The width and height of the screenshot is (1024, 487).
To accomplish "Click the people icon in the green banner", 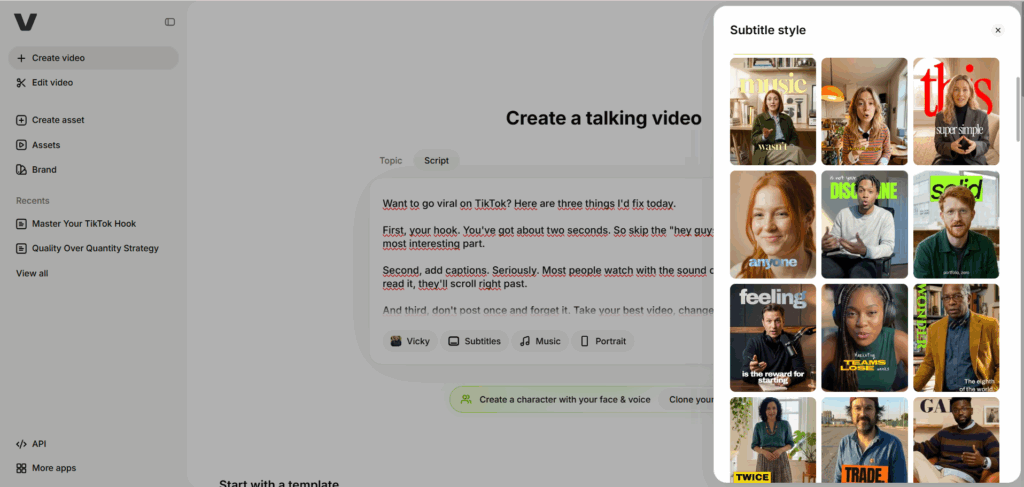I will (x=466, y=399).
